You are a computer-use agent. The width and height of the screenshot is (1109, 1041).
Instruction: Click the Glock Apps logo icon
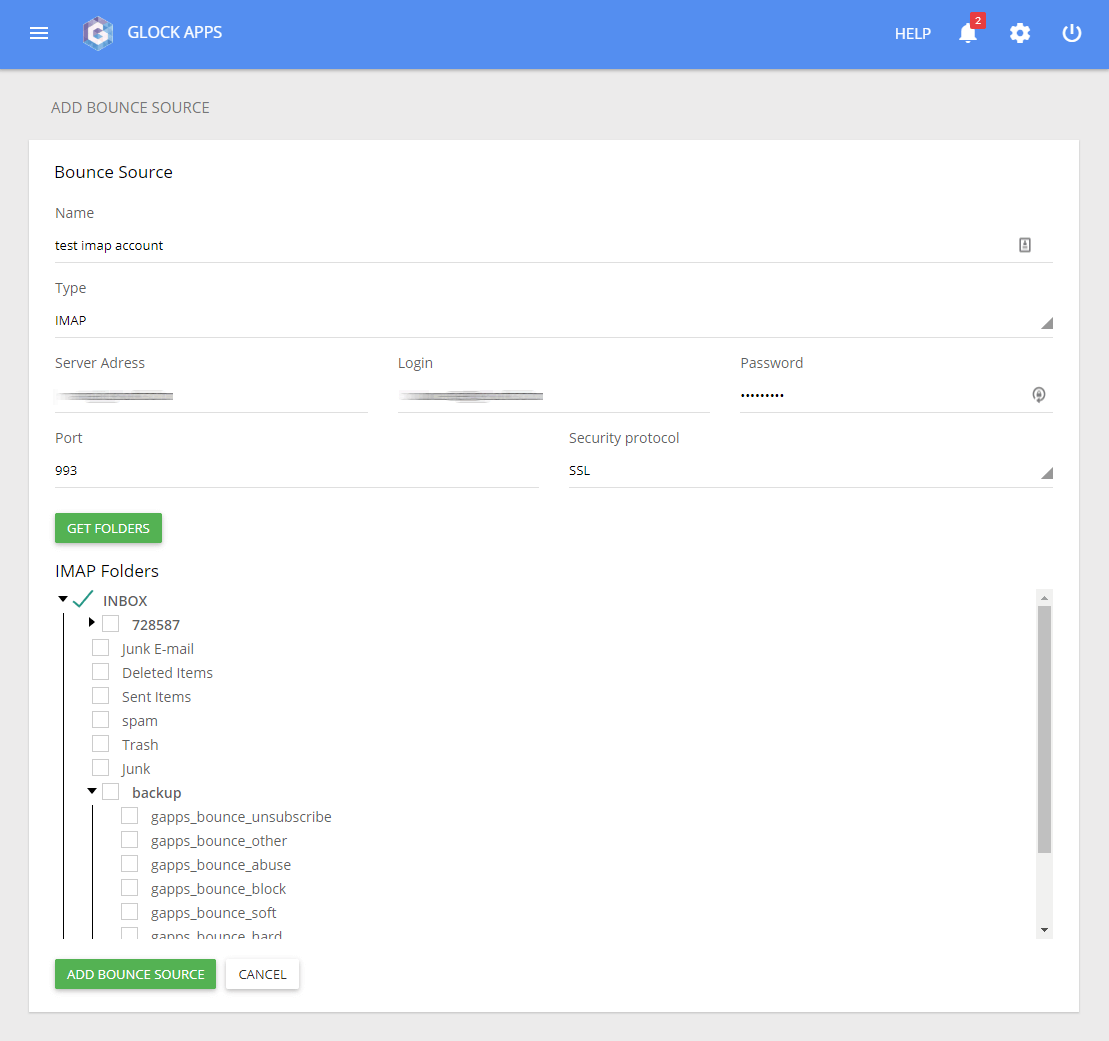97,33
